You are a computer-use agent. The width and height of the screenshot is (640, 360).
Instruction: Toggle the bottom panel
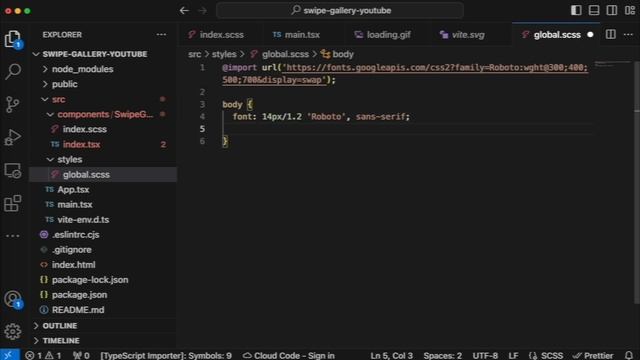tap(594, 10)
